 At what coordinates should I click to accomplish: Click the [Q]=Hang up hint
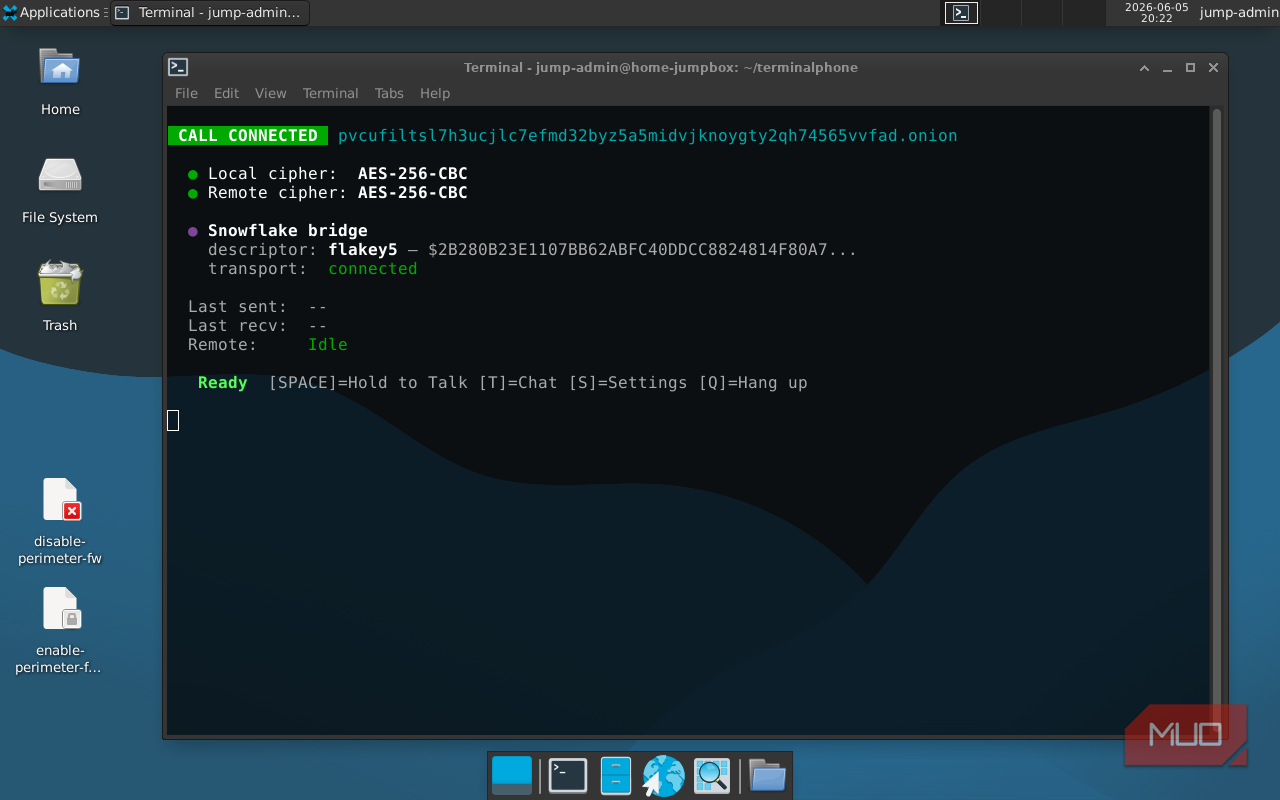tap(753, 383)
